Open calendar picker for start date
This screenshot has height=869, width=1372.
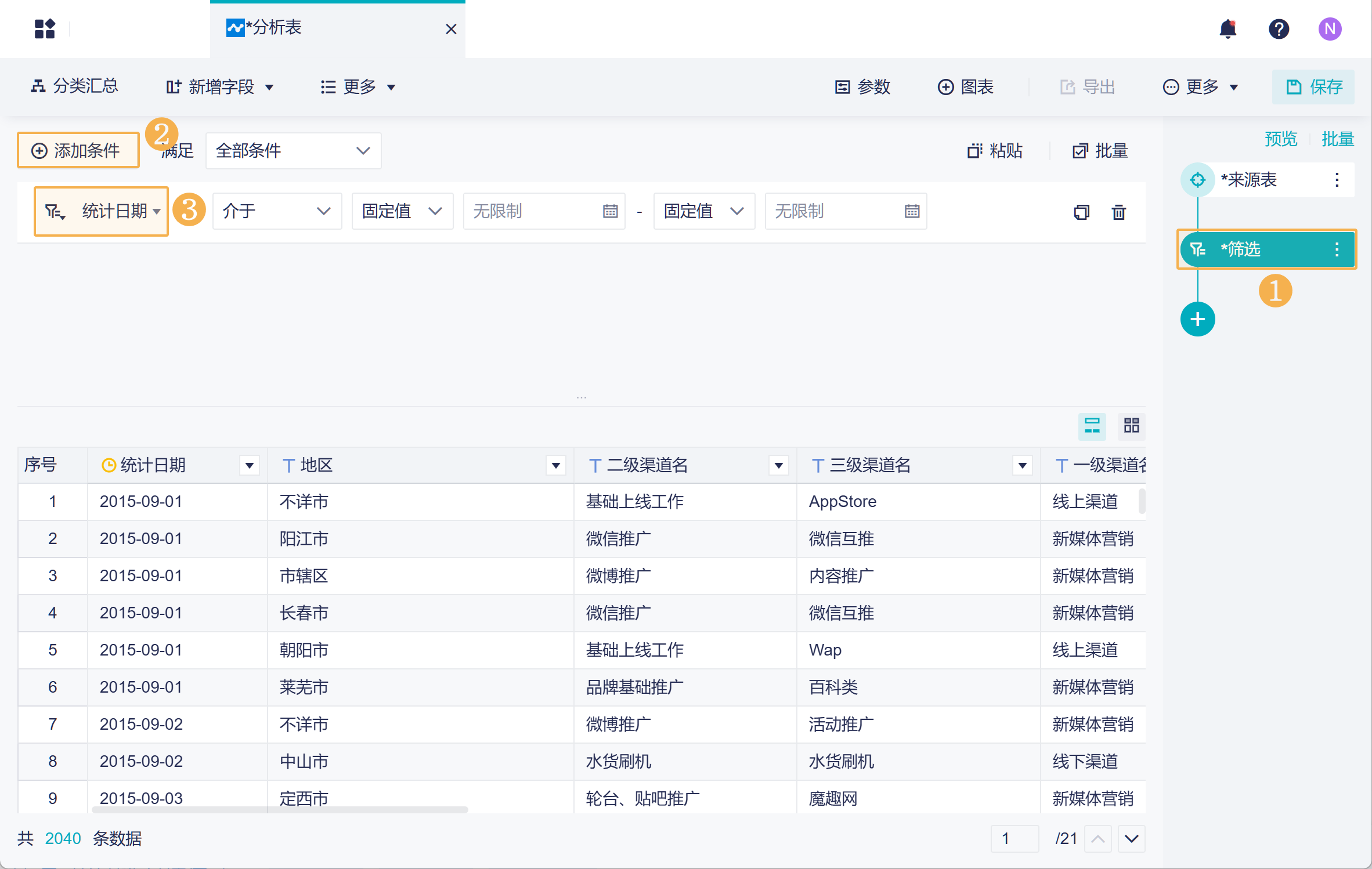click(610, 211)
